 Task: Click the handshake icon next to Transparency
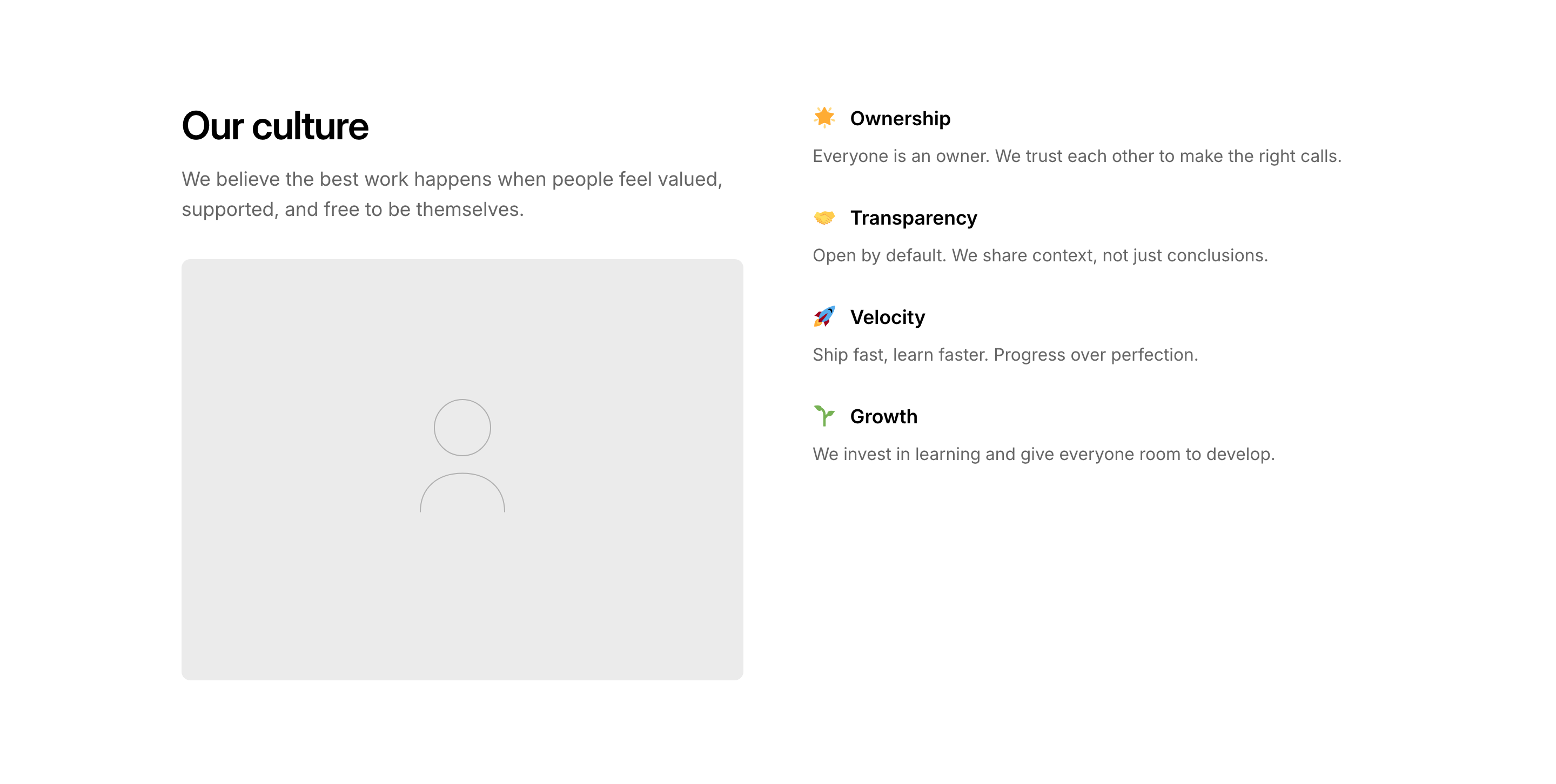coord(824,217)
